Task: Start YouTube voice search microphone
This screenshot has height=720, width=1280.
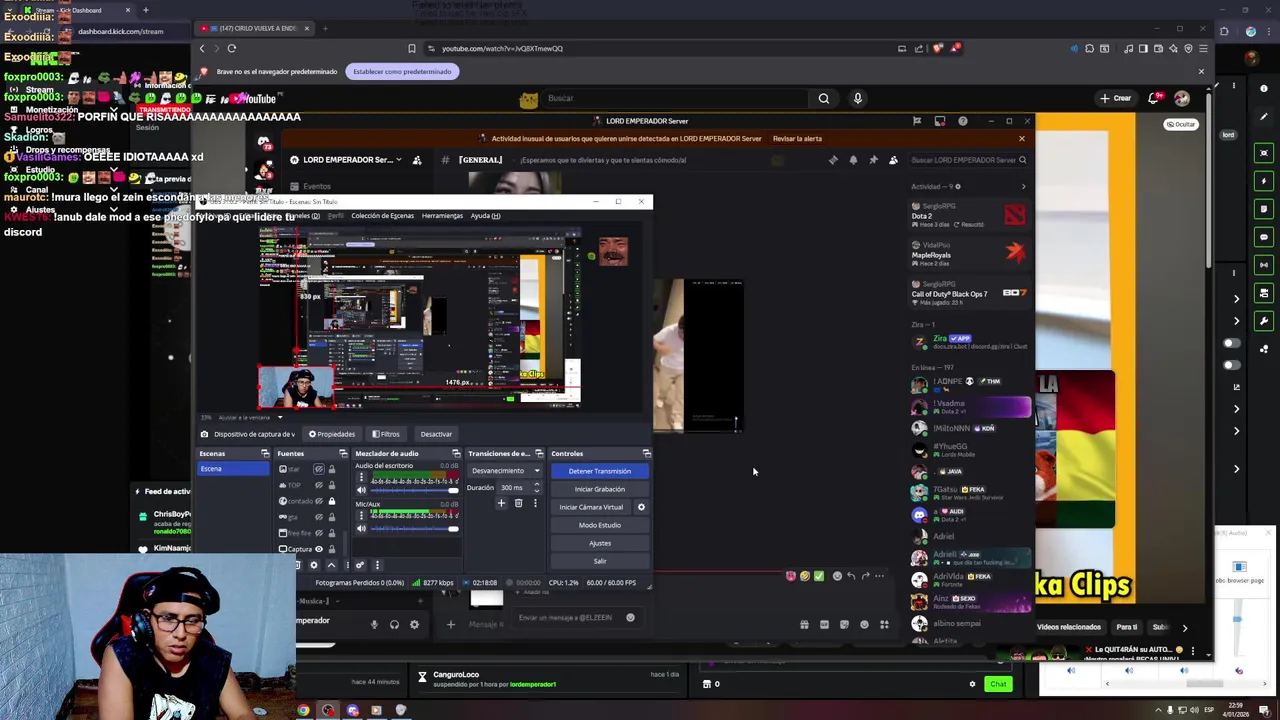Action: click(857, 98)
